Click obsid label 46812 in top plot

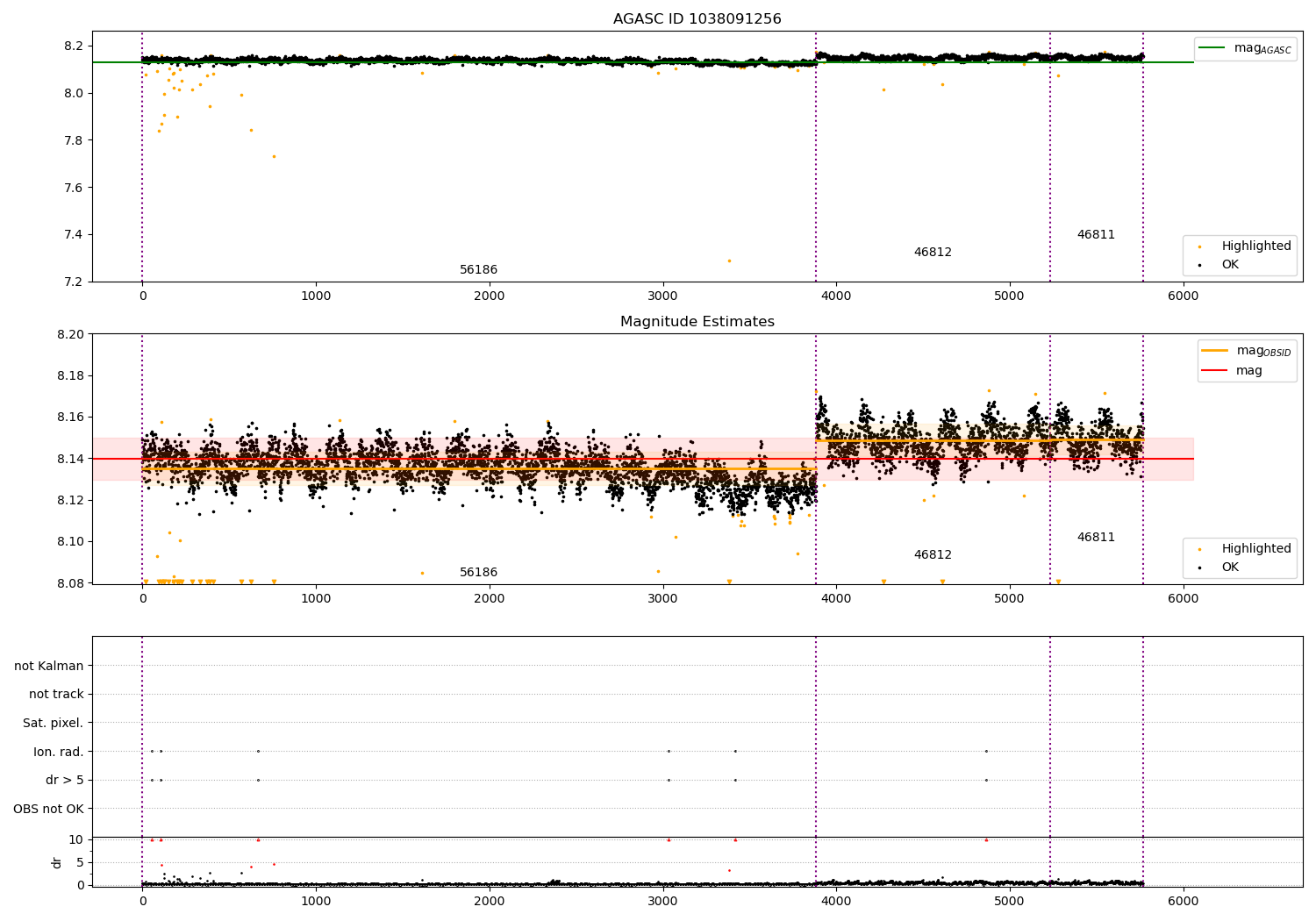tap(933, 252)
